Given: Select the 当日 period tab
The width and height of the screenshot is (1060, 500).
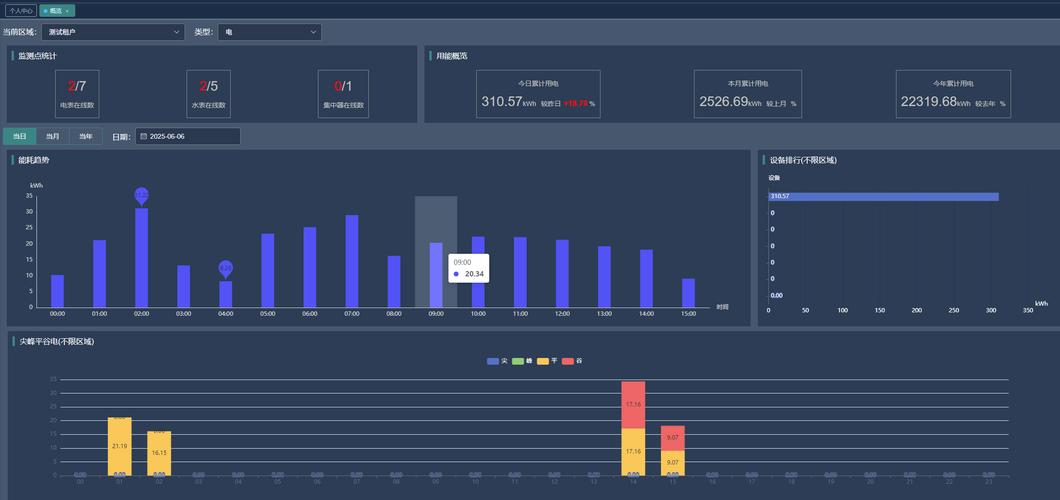Looking at the screenshot, I should [x=20, y=136].
